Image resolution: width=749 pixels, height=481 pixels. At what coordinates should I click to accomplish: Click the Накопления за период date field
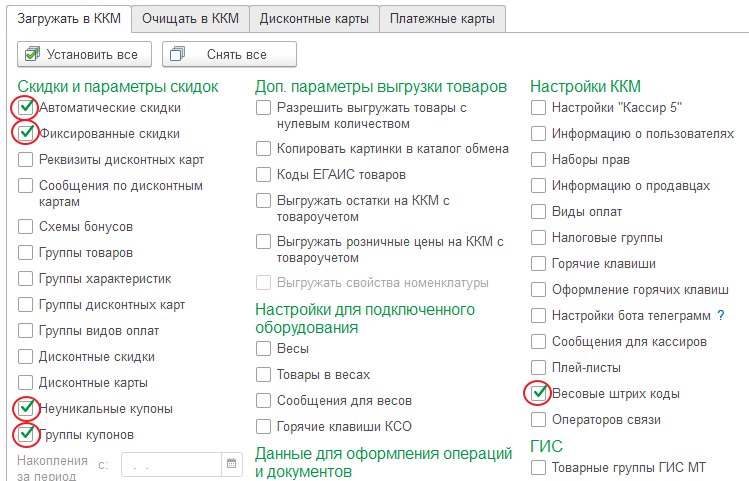(171, 464)
